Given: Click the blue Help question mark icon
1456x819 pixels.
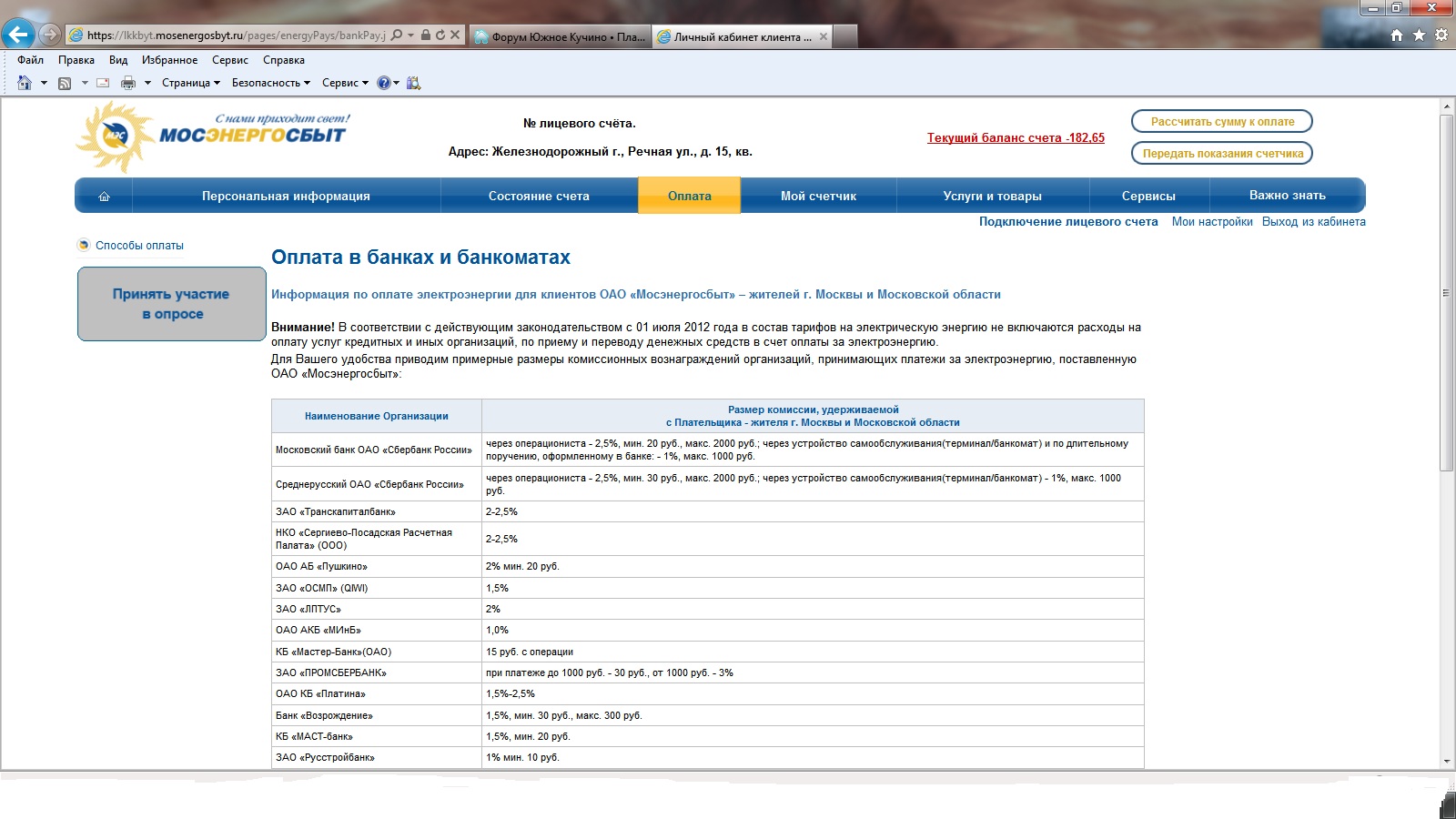Looking at the screenshot, I should point(384,83).
